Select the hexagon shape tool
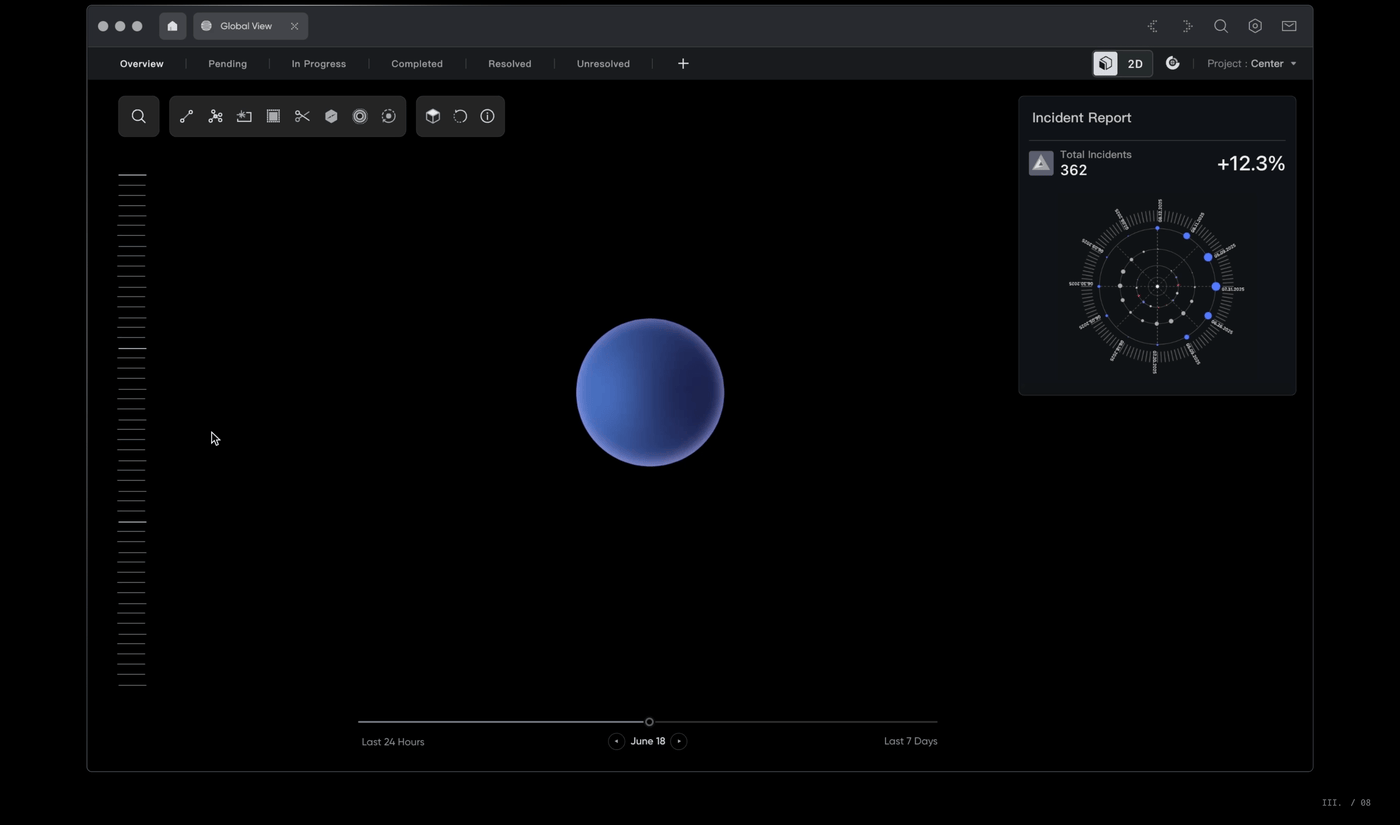Screen dimensions: 1400x825 pos(331,116)
